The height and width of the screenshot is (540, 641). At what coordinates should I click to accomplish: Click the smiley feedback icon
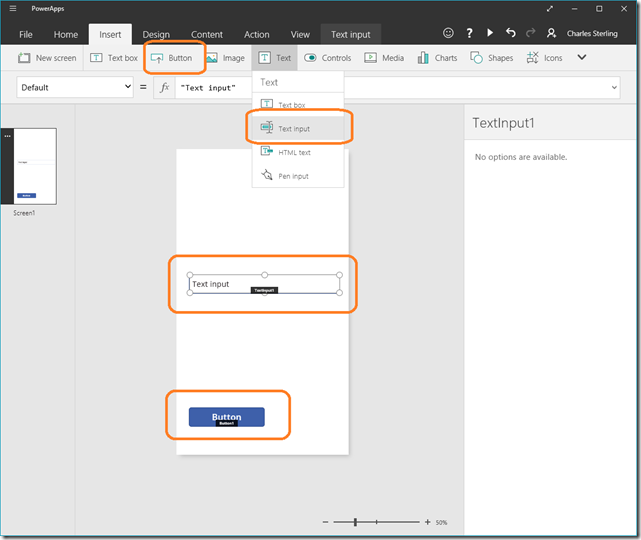point(447,34)
